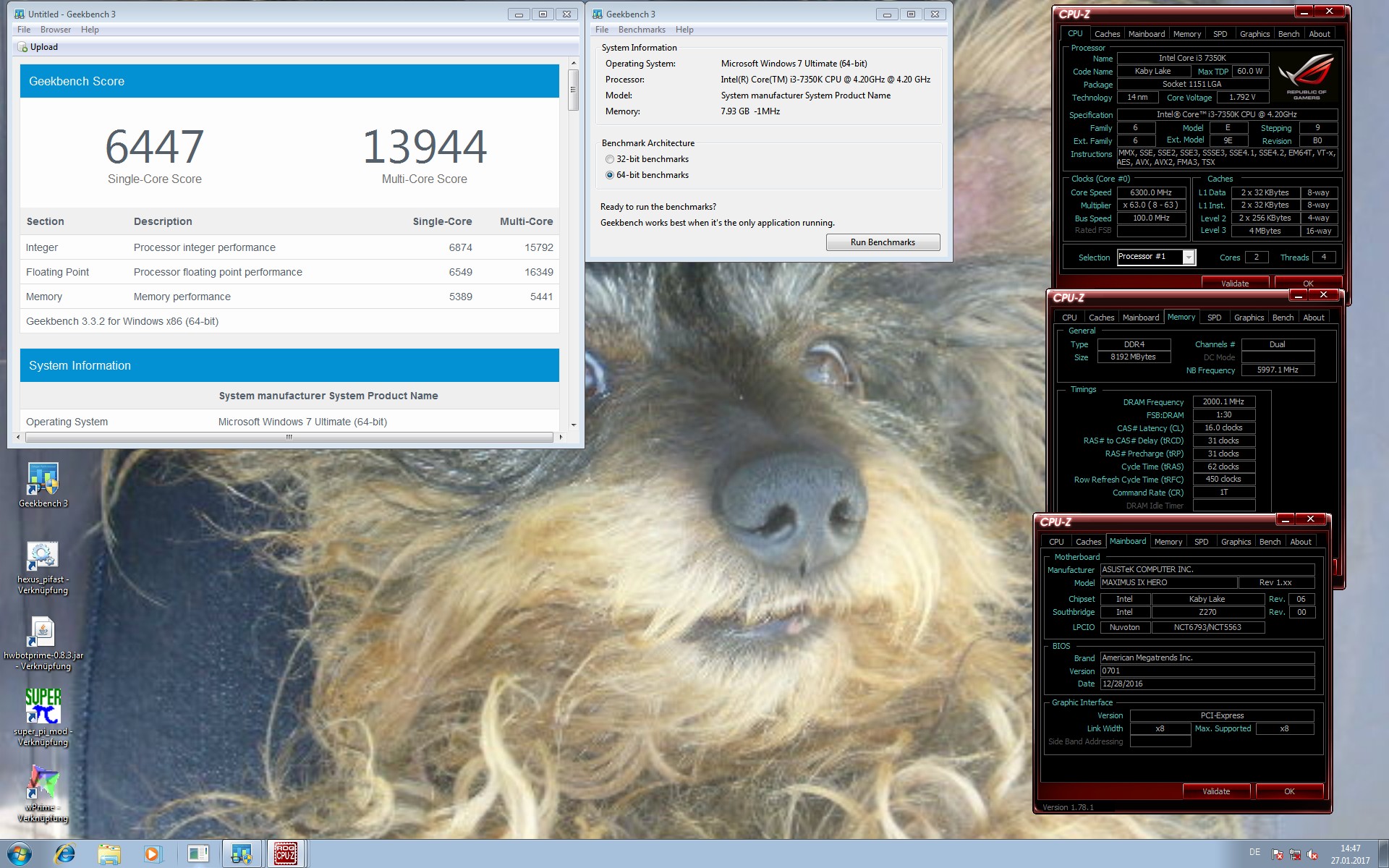Click the network tray icon
The width and height of the screenshot is (1389, 868).
[x=1295, y=855]
